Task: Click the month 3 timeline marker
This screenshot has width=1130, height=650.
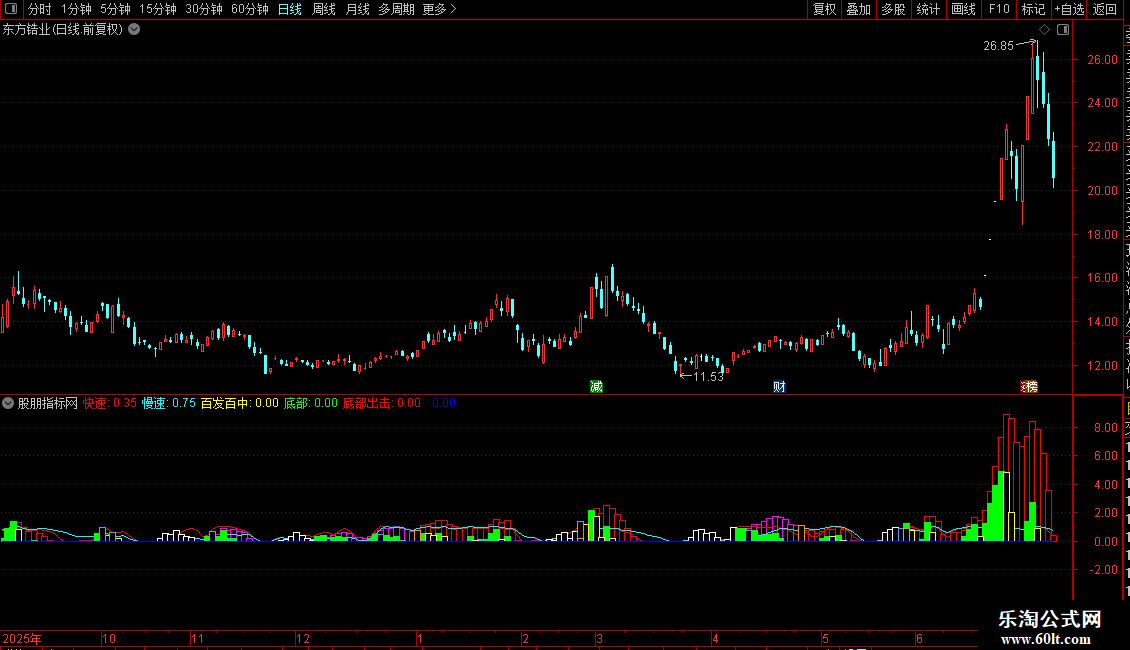Action: click(599, 638)
